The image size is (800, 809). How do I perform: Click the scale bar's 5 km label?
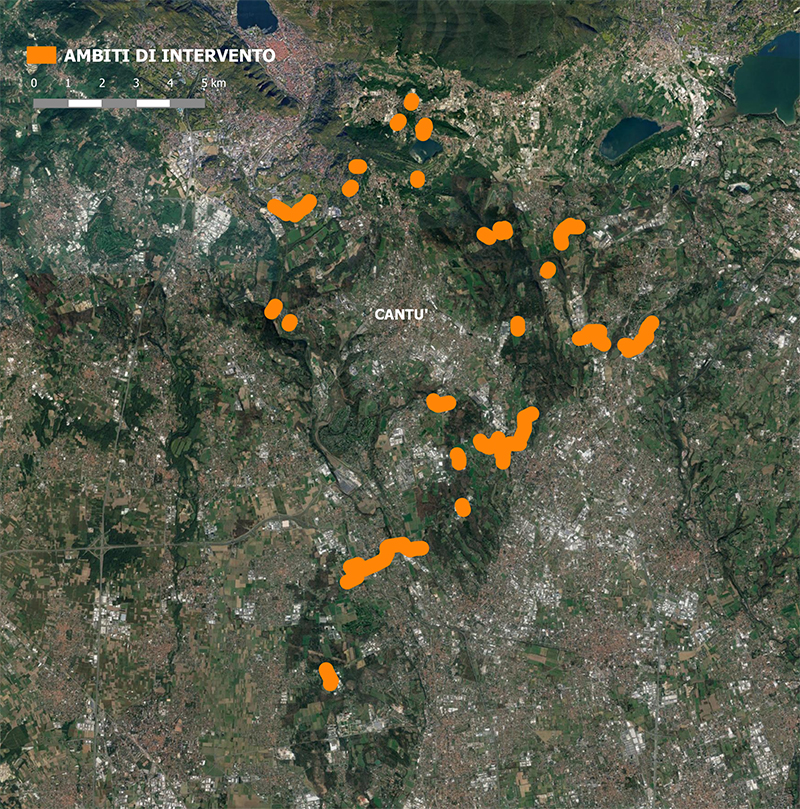212,83
